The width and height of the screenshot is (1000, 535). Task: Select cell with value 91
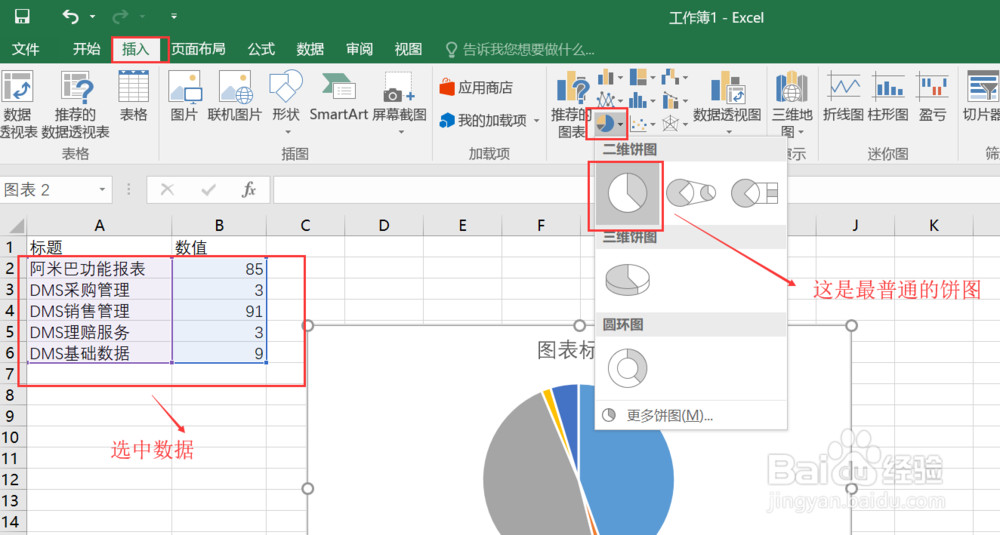coord(219,311)
